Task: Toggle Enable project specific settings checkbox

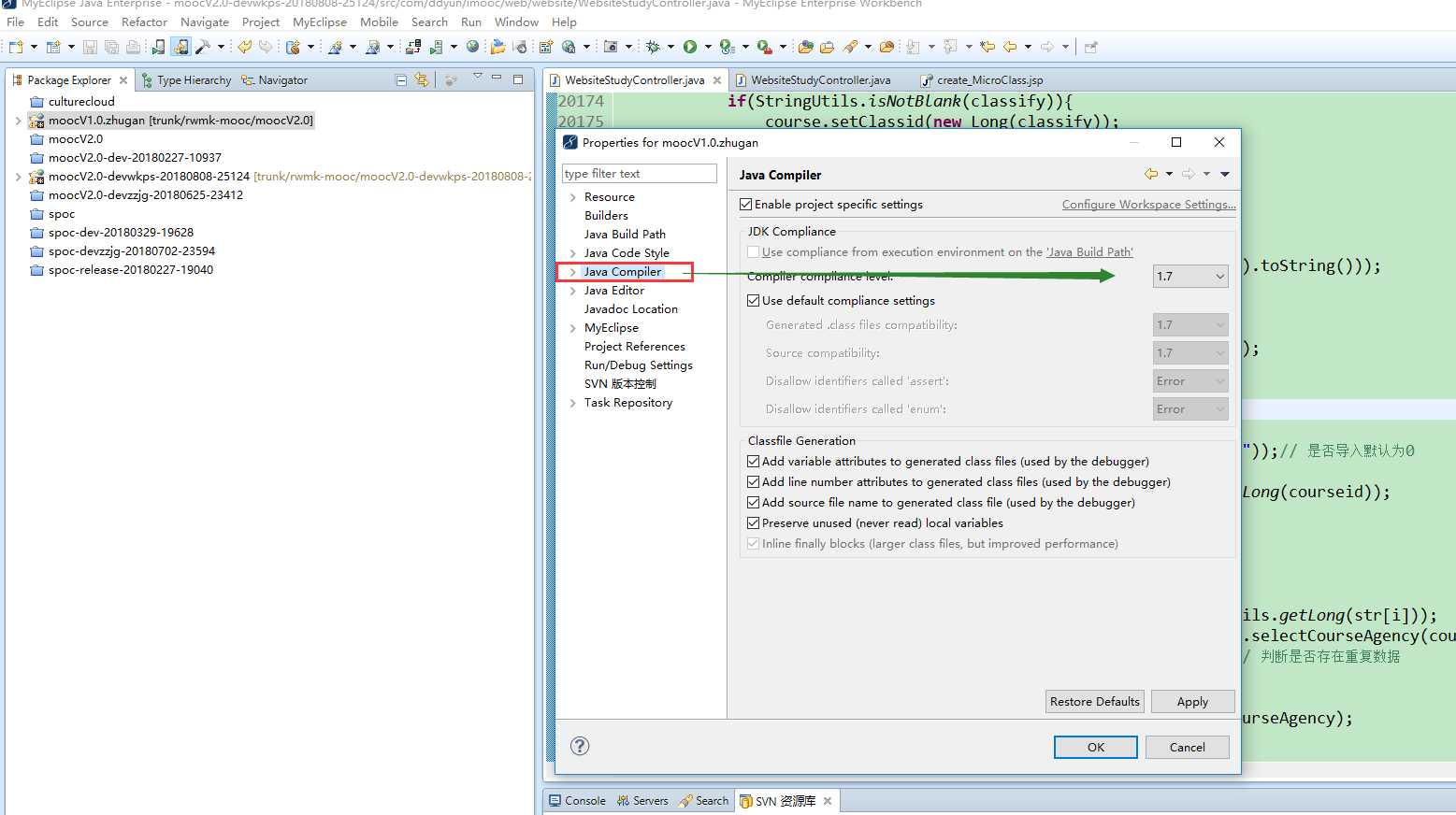Action: [745, 204]
